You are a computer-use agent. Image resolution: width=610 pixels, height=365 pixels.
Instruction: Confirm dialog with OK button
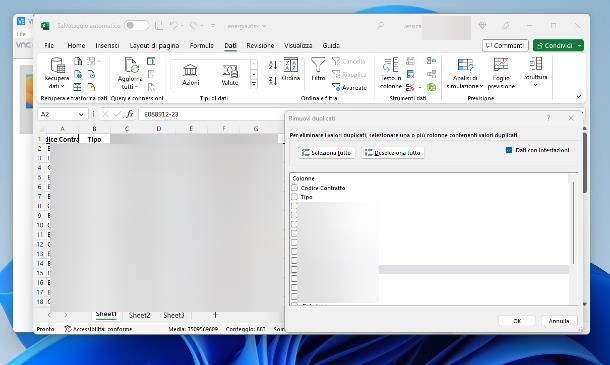tap(517, 321)
